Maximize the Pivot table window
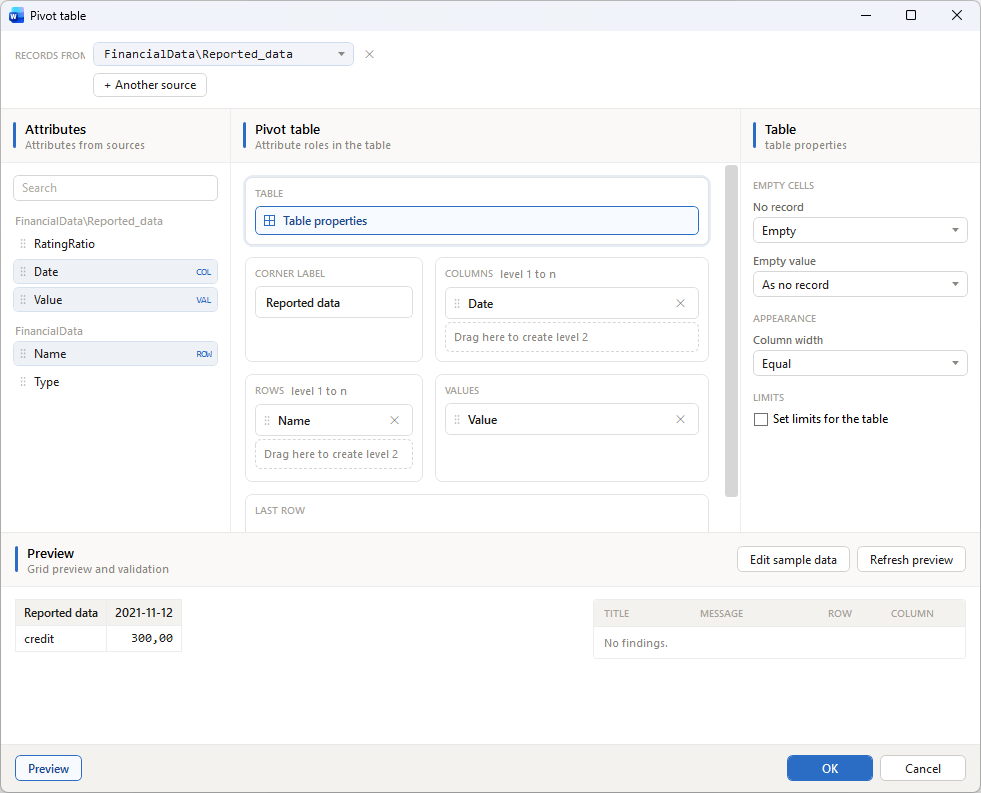Screen dimensions: 981x793 point(911,15)
